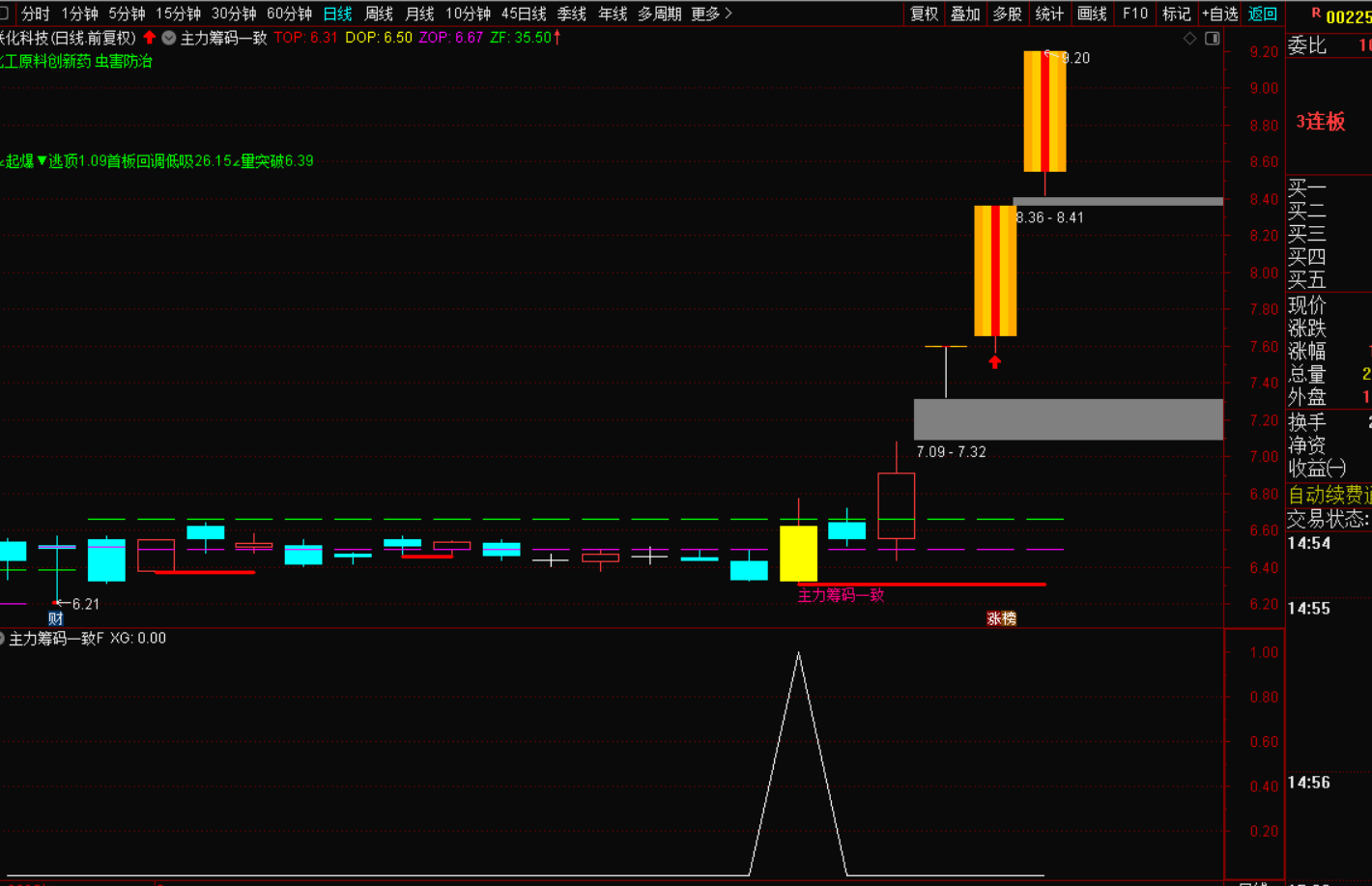This screenshot has height=886, width=1372.
Task: Click the 涨榜 marker badge on chart
Action: 1001,618
